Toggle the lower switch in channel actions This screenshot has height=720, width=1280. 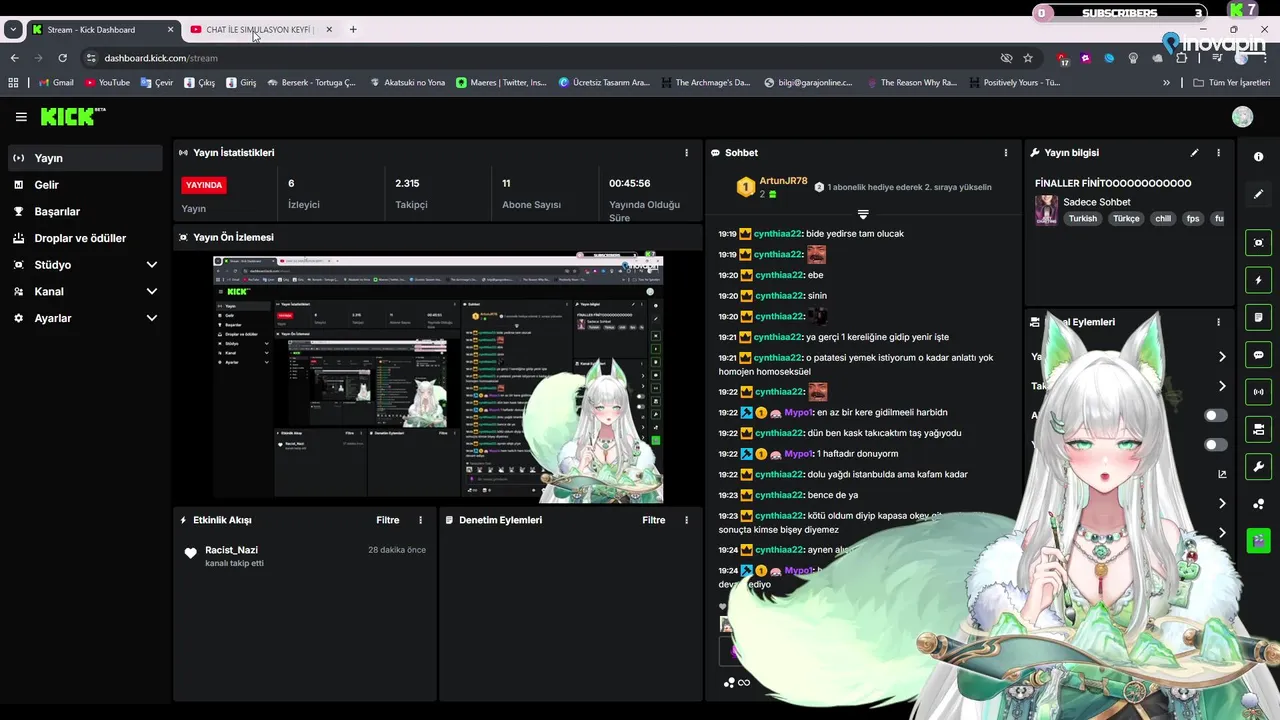pos(1215,445)
